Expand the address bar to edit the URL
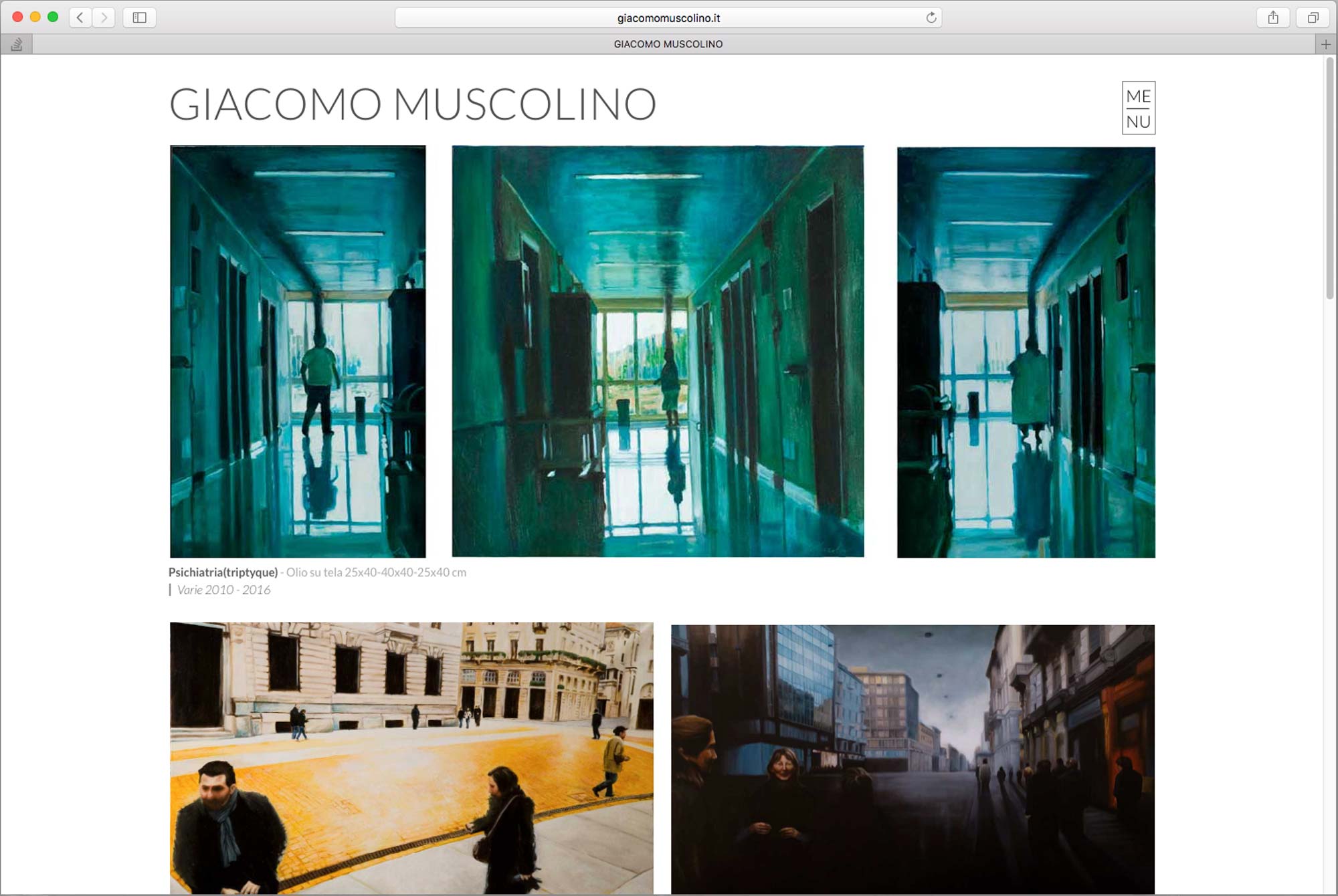Viewport: 1338px width, 896px height. pos(668,18)
